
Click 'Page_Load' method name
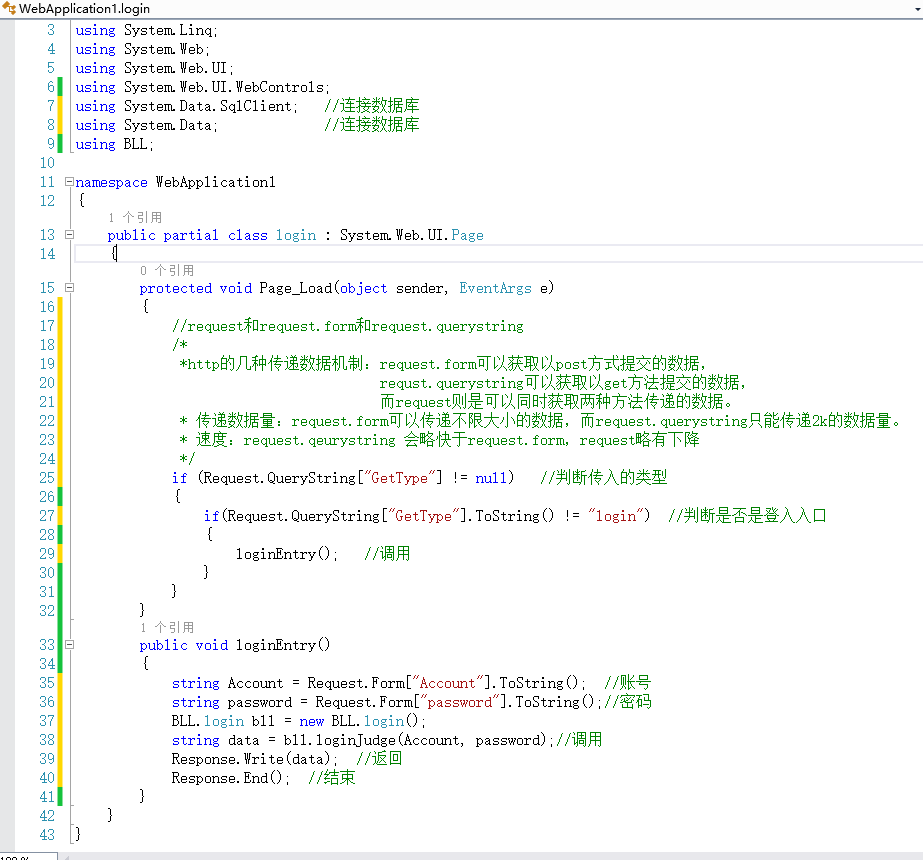tap(296, 288)
